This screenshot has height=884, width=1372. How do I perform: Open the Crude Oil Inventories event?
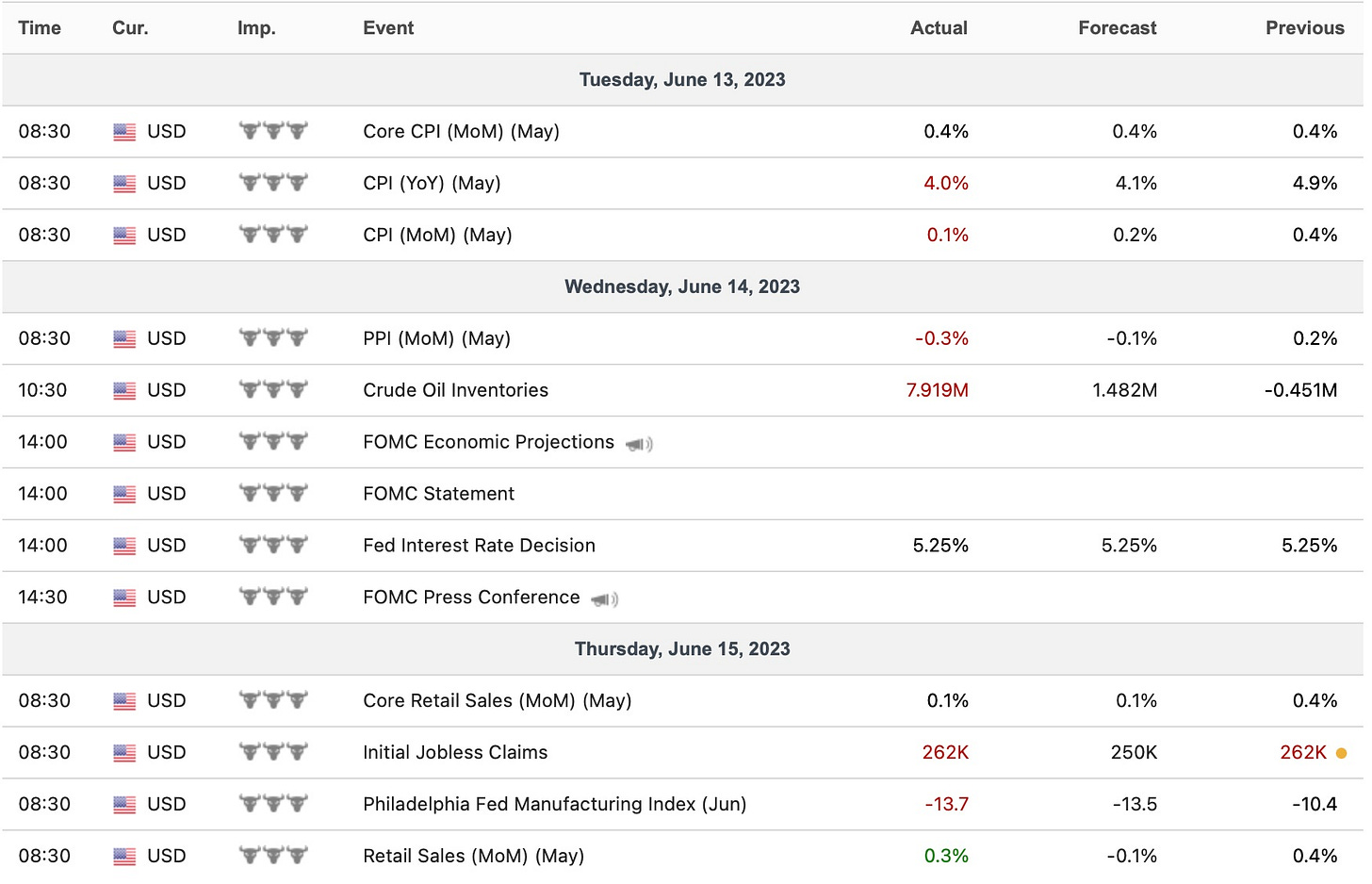click(455, 390)
